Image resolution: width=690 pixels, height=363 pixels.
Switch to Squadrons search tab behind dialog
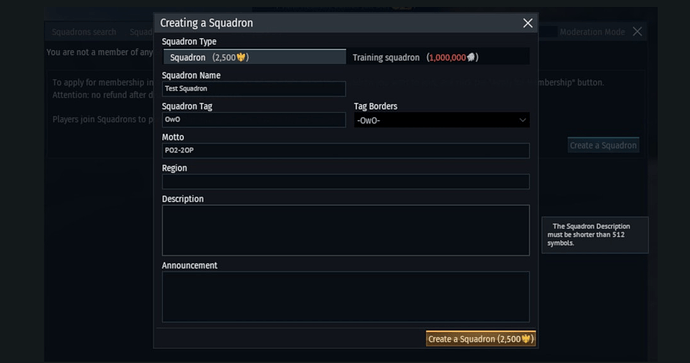coord(84,32)
